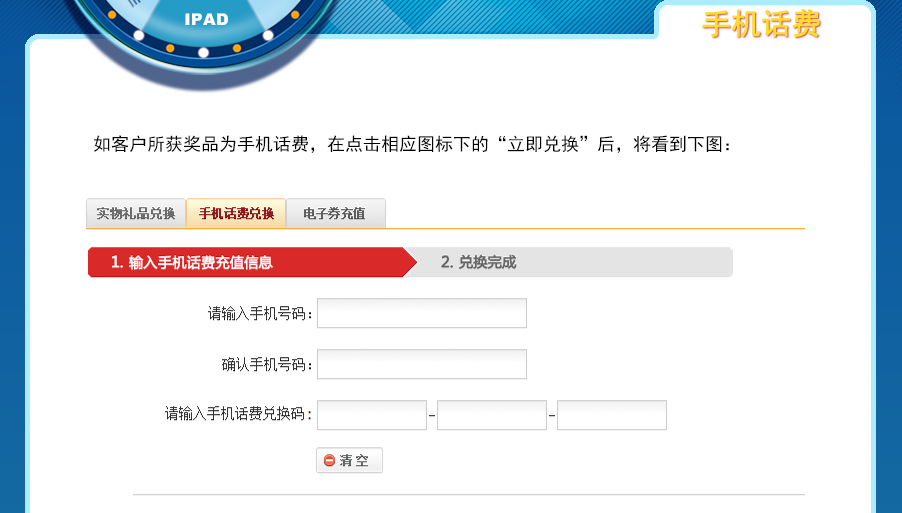
Task: Select last segment of 兑换码 field
Action: click(611, 415)
